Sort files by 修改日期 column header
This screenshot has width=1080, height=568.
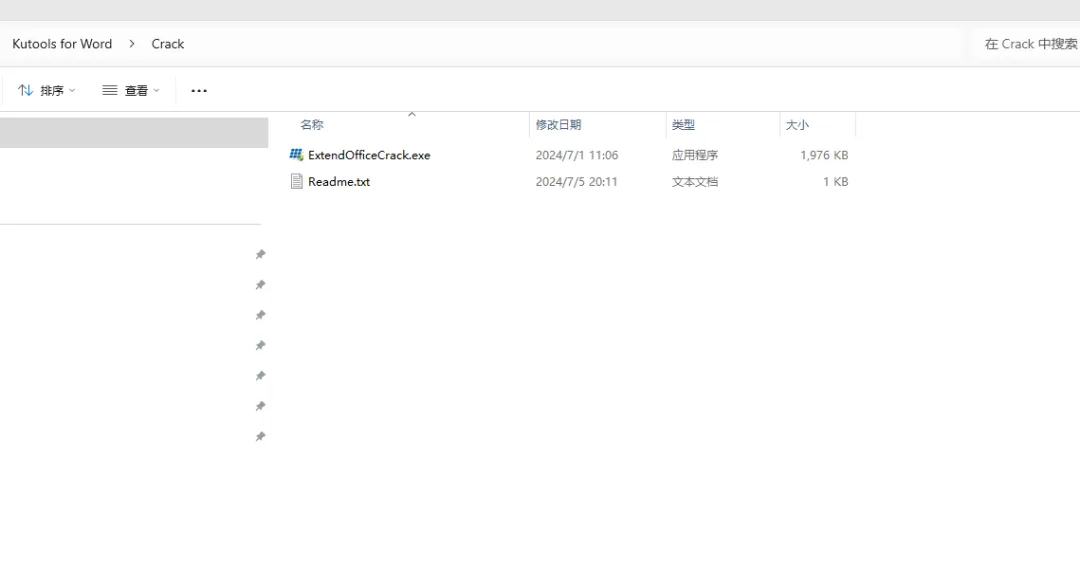tap(559, 125)
